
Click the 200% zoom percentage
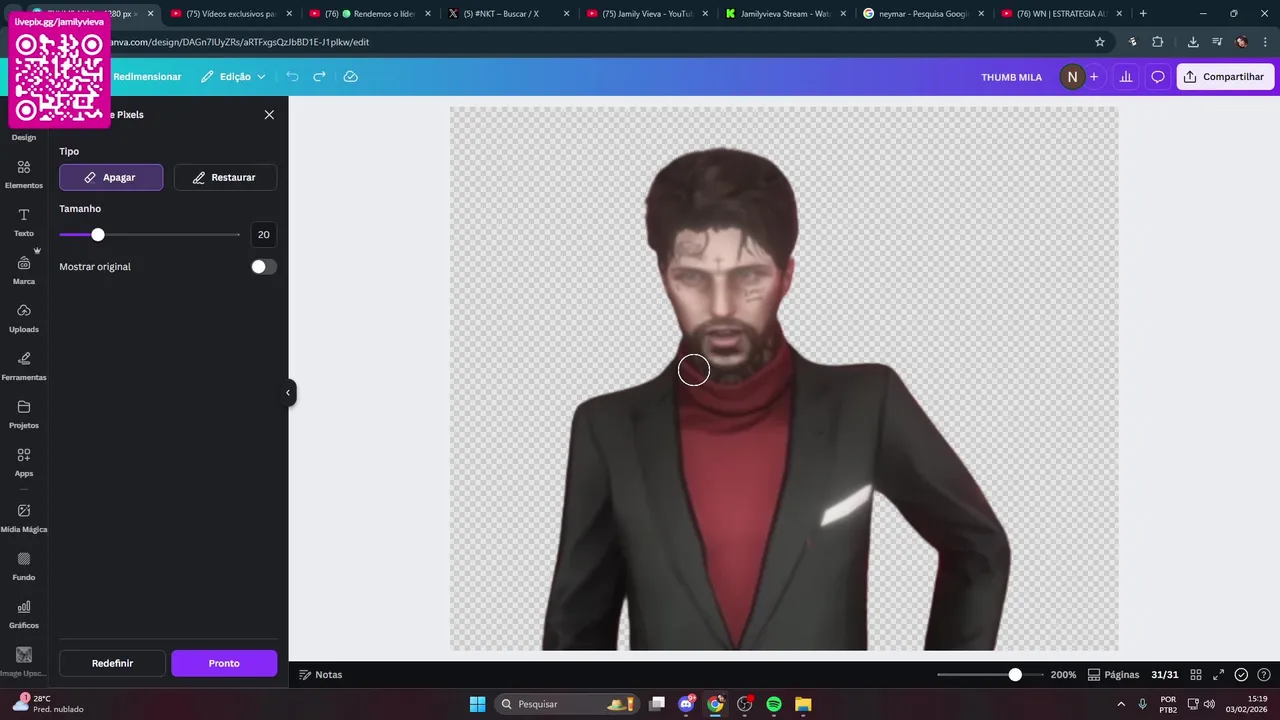[x=1063, y=675]
